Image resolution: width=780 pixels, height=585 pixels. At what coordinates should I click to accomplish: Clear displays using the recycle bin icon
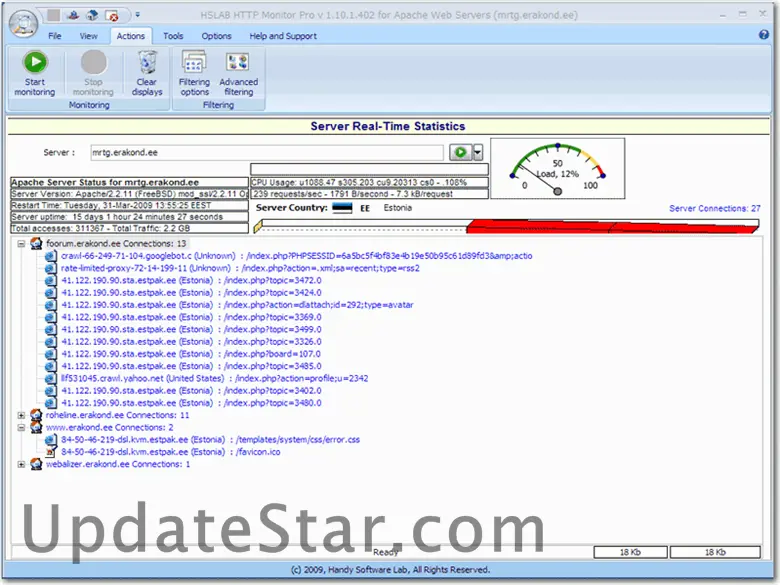147,73
